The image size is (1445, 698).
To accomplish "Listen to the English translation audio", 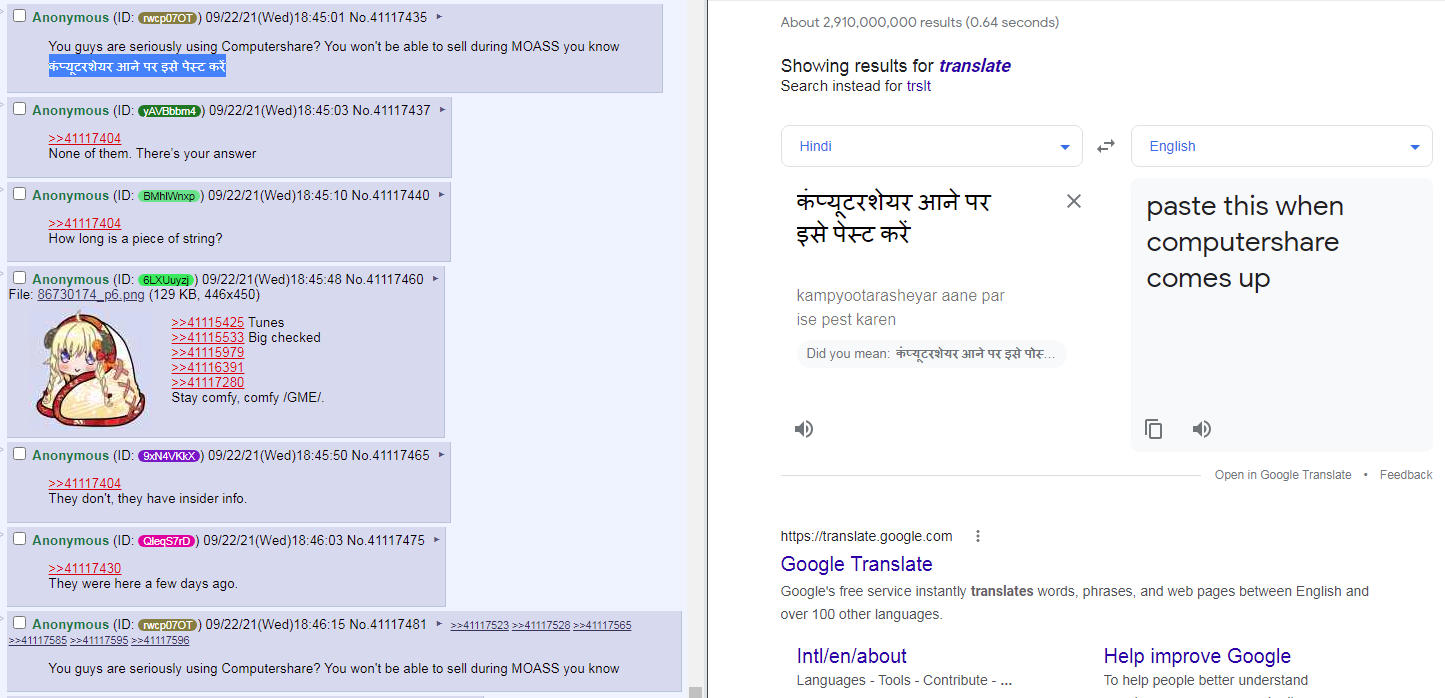I will pos(1202,429).
